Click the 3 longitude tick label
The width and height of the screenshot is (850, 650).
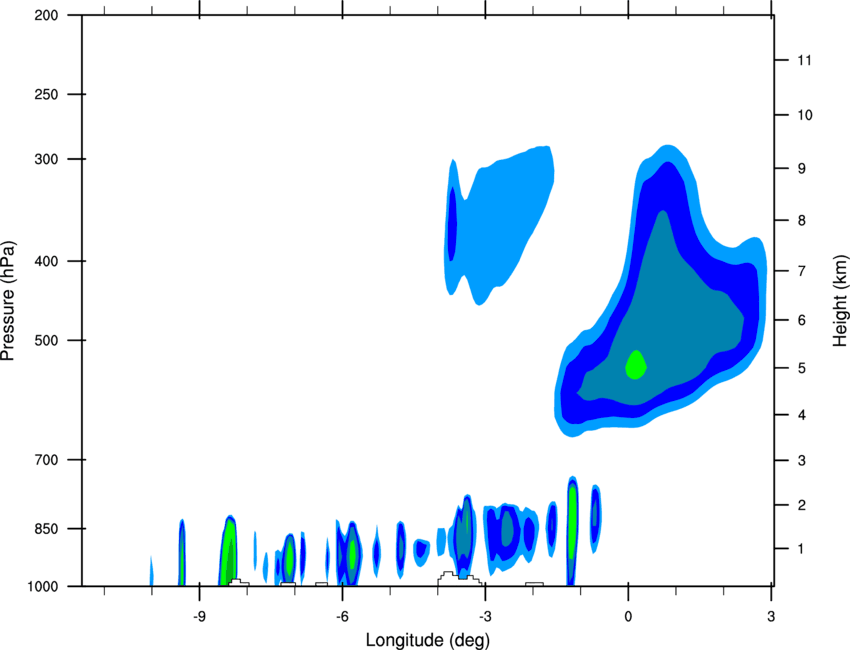click(x=771, y=617)
